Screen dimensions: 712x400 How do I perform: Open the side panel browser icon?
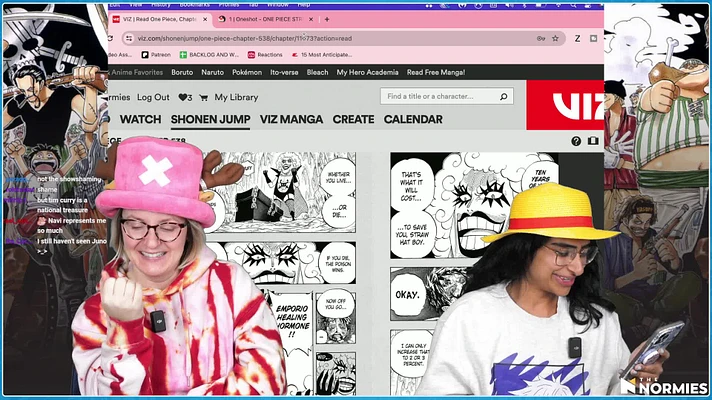coord(593,39)
